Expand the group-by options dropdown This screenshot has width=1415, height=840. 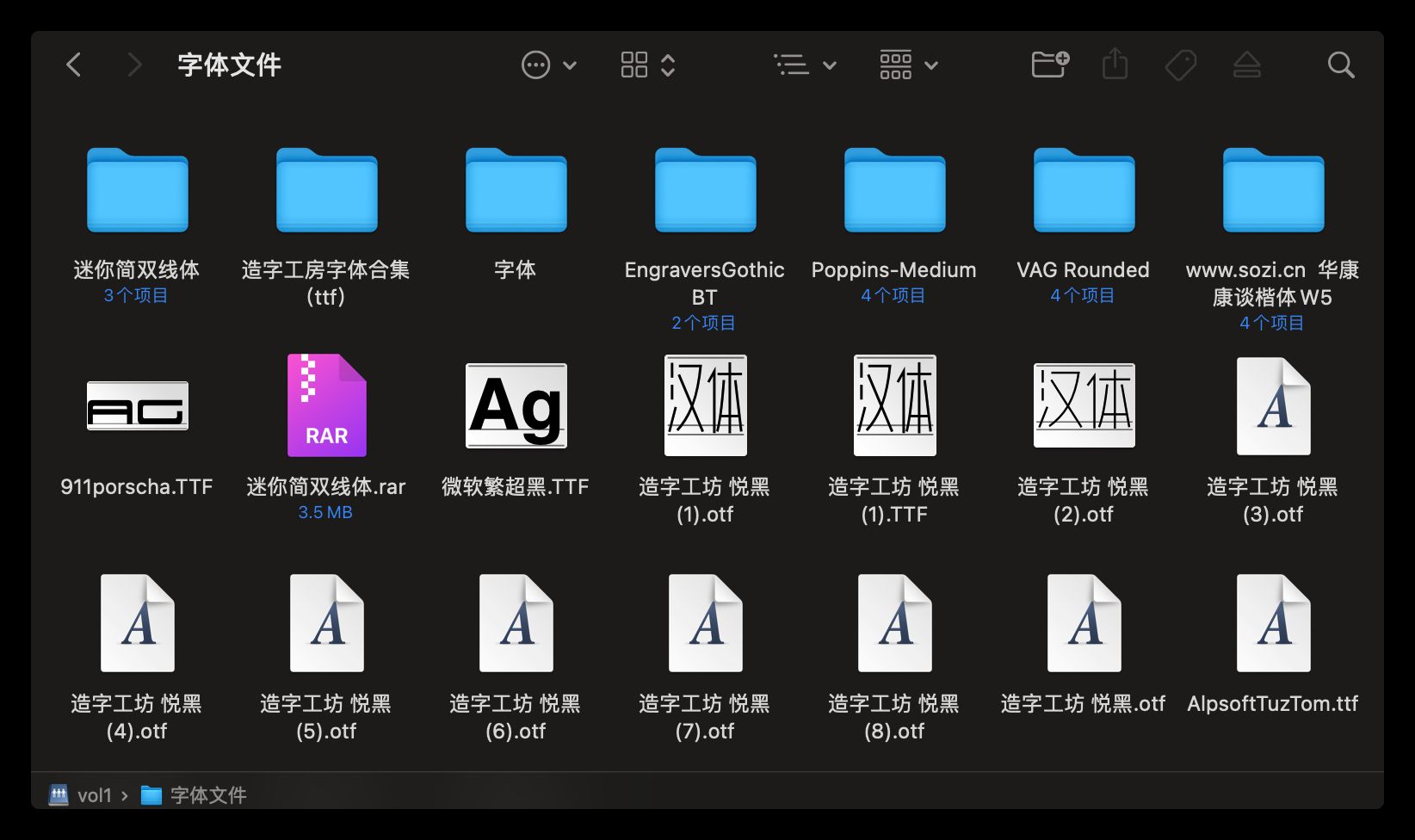(908, 65)
